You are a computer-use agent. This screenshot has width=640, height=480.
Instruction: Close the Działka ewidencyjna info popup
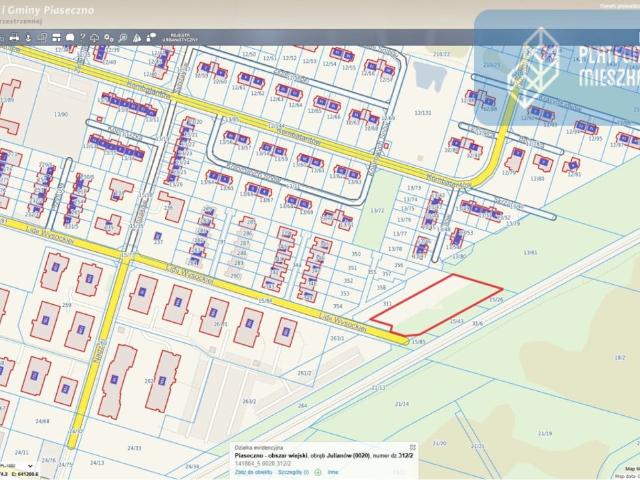pos(413,447)
